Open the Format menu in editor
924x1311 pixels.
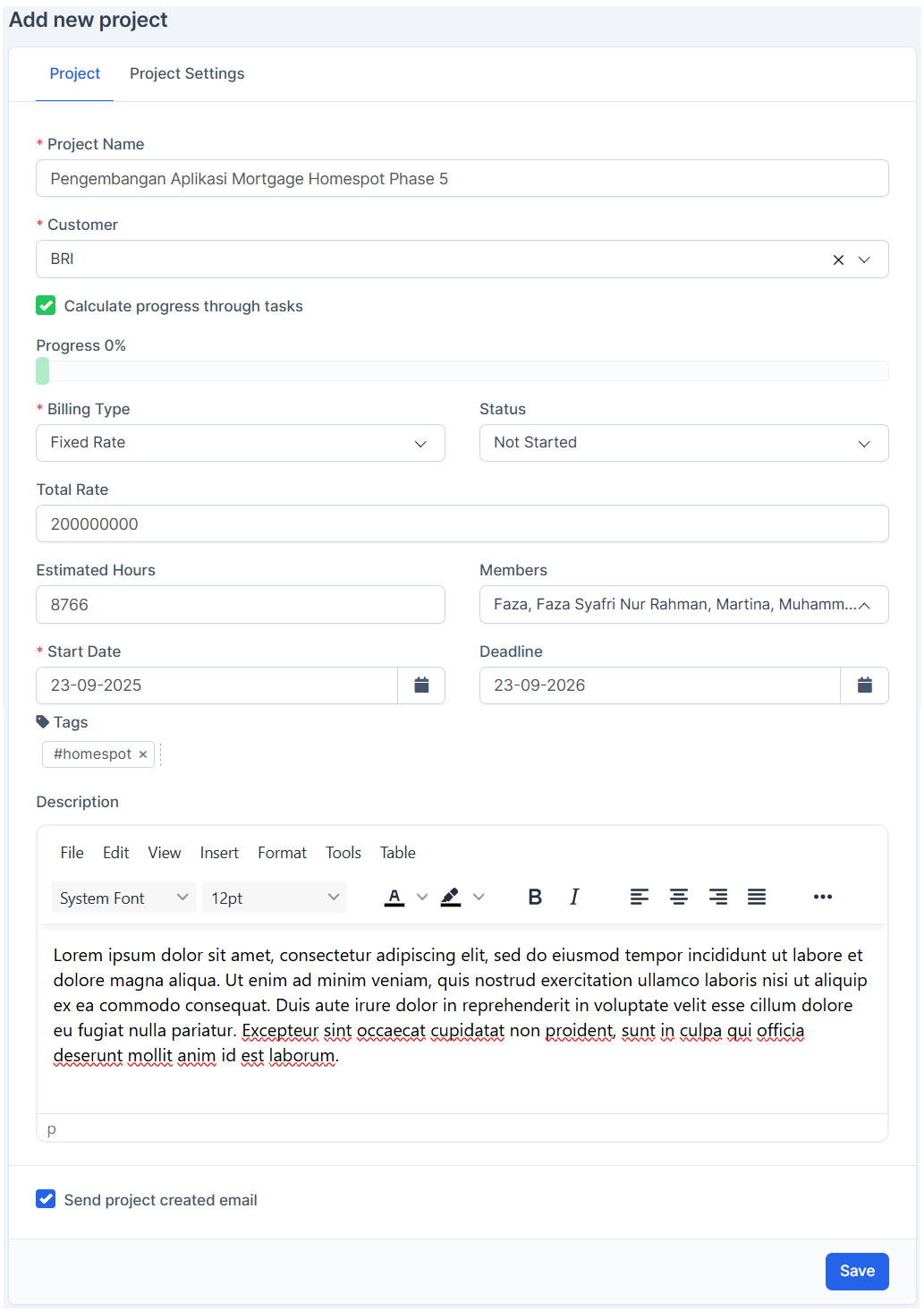click(x=282, y=853)
